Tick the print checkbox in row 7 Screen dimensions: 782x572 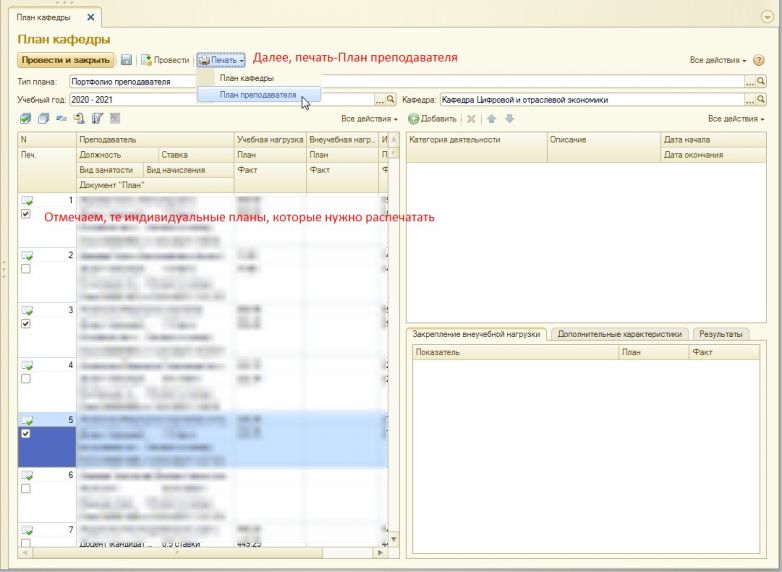point(26,542)
